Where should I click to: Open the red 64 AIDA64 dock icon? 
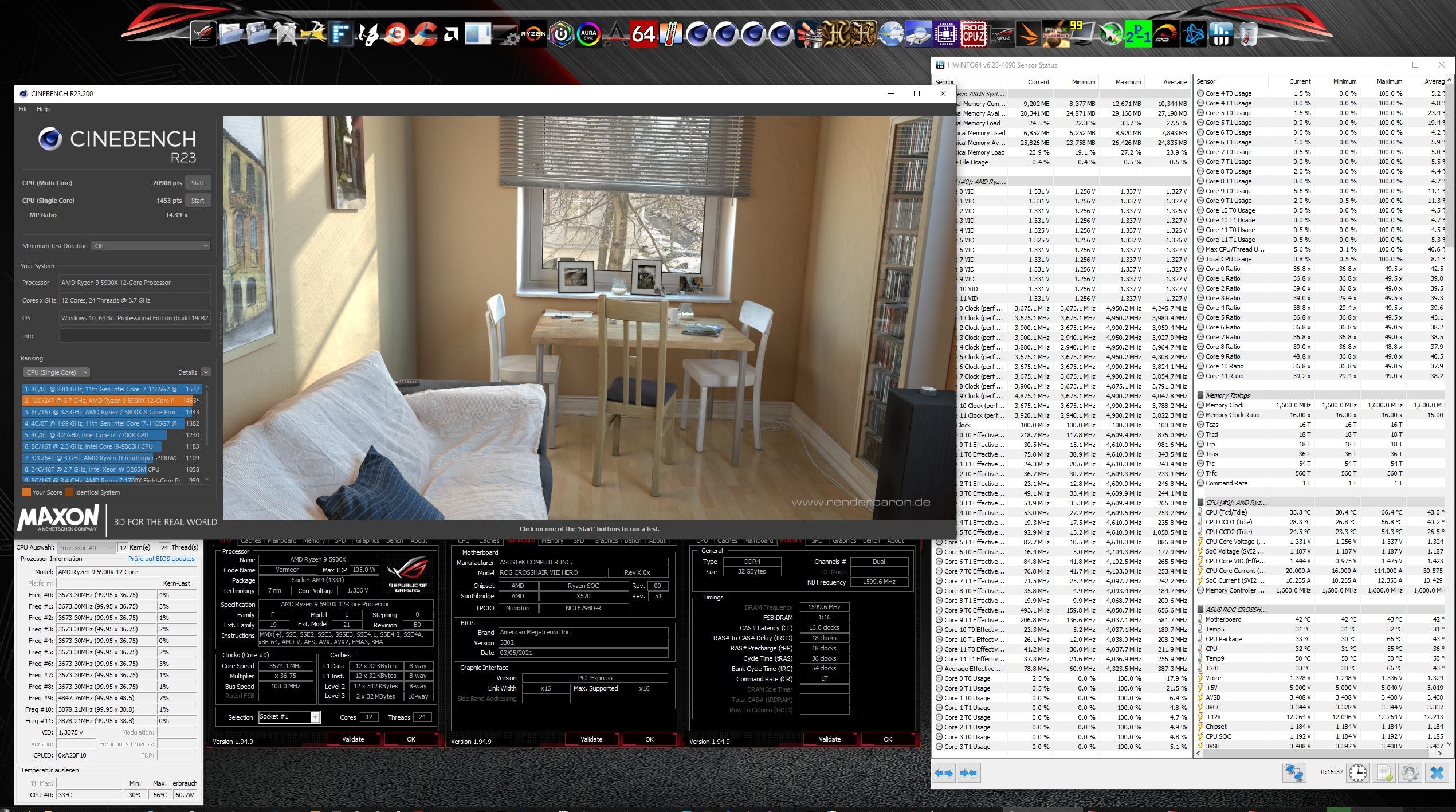click(x=643, y=34)
